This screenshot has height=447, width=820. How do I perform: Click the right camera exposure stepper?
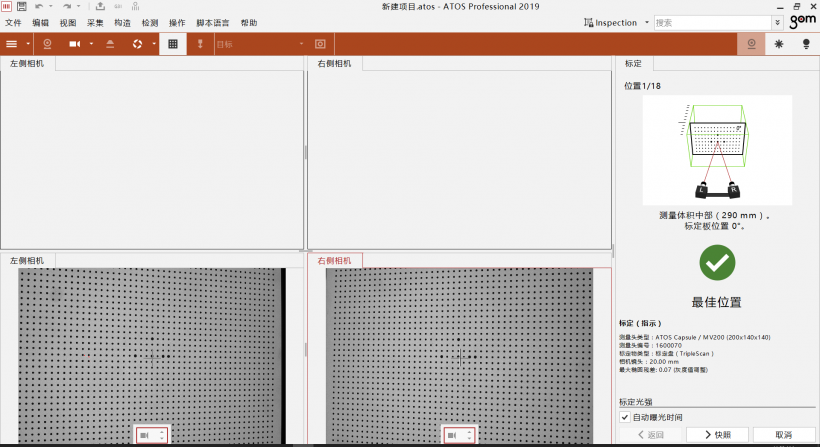[470, 435]
